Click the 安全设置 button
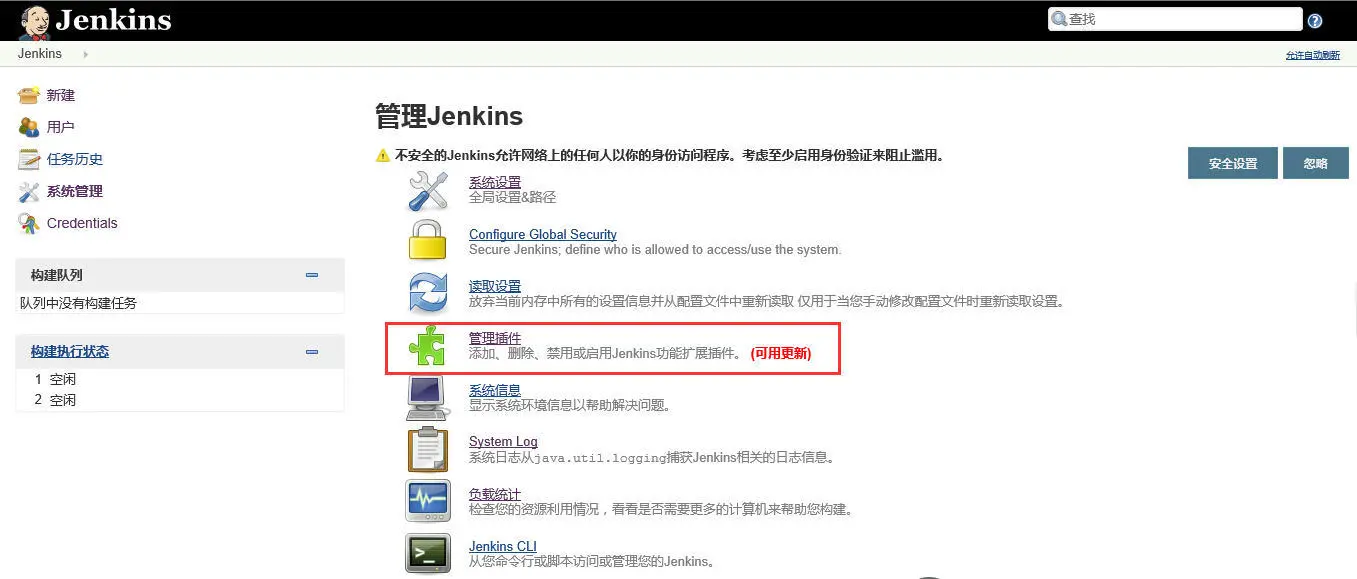The image size is (1357, 579). (1233, 163)
